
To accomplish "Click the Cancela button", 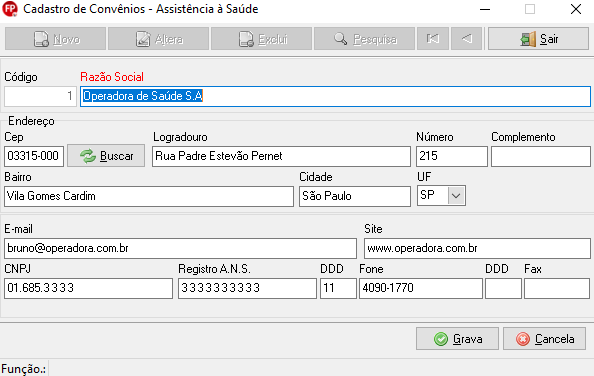I will [544, 339].
